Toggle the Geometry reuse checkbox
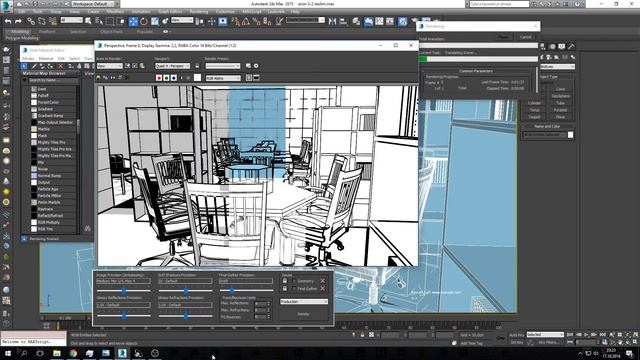This screenshot has width=640, height=360. tap(294, 281)
